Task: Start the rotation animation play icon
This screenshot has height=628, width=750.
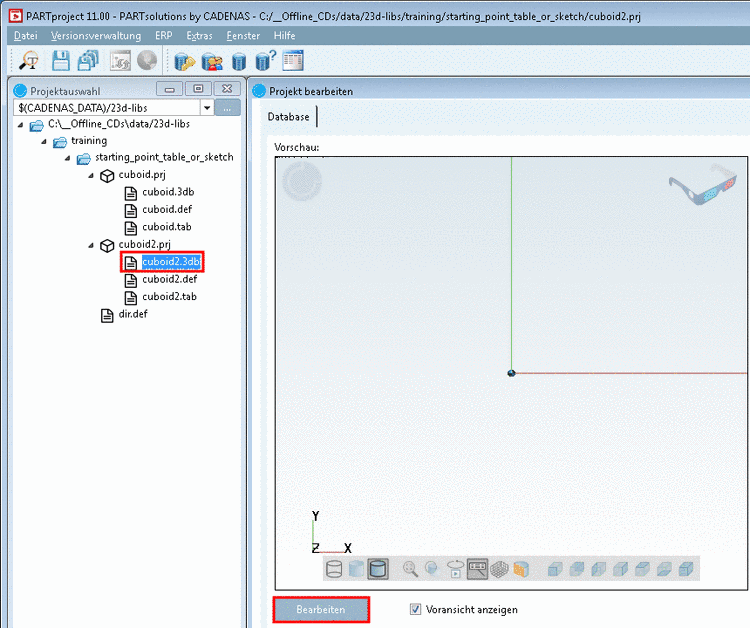Action: pyautogui.click(x=455, y=569)
